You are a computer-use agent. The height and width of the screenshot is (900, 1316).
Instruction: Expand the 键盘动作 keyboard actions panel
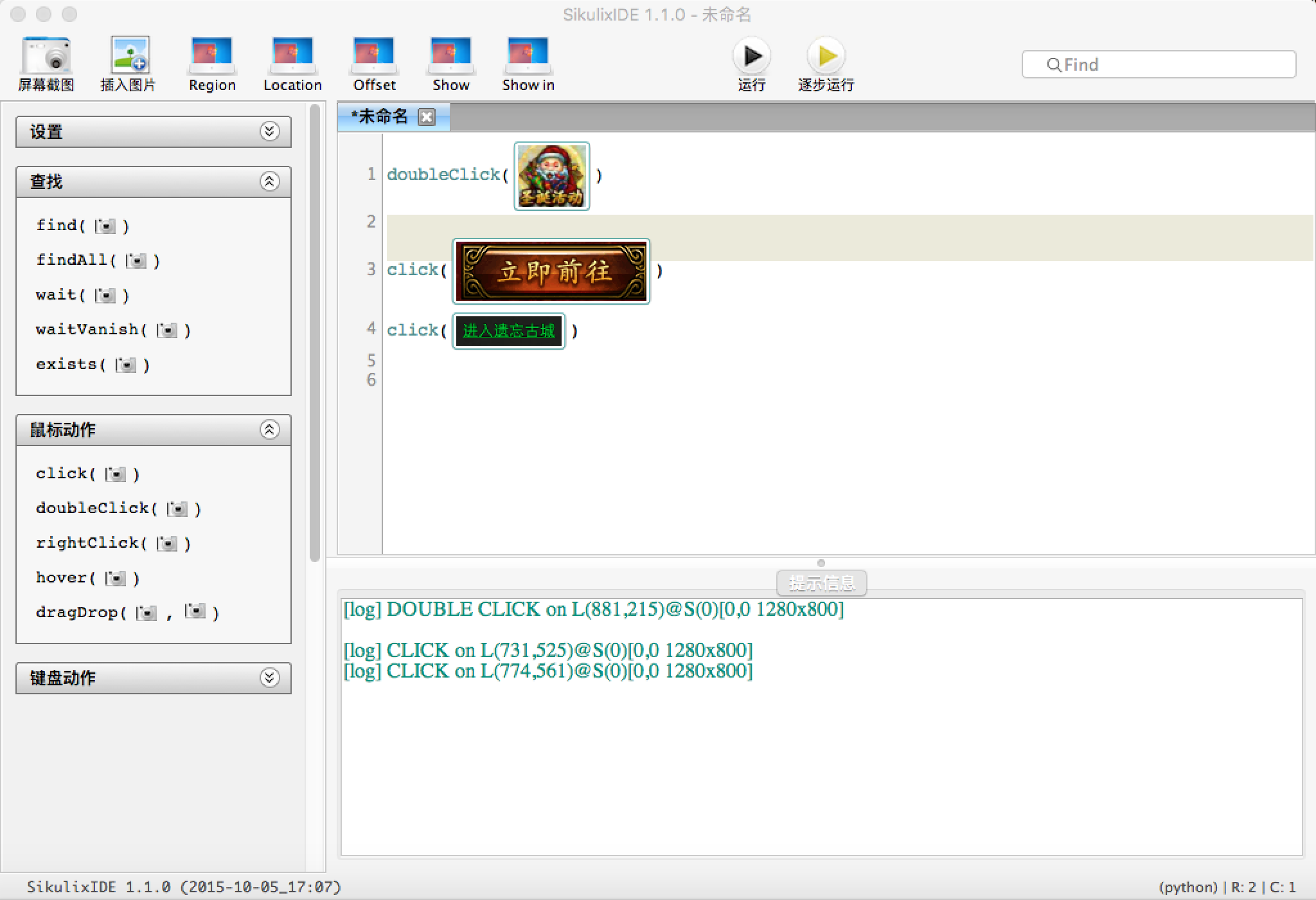(x=269, y=678)
